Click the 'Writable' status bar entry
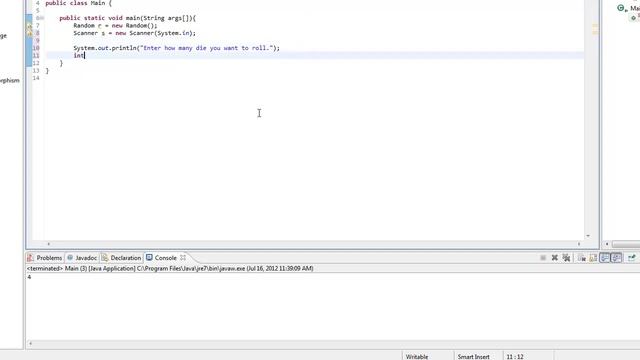This screenshot has width=640, height=360. point(417,357)
